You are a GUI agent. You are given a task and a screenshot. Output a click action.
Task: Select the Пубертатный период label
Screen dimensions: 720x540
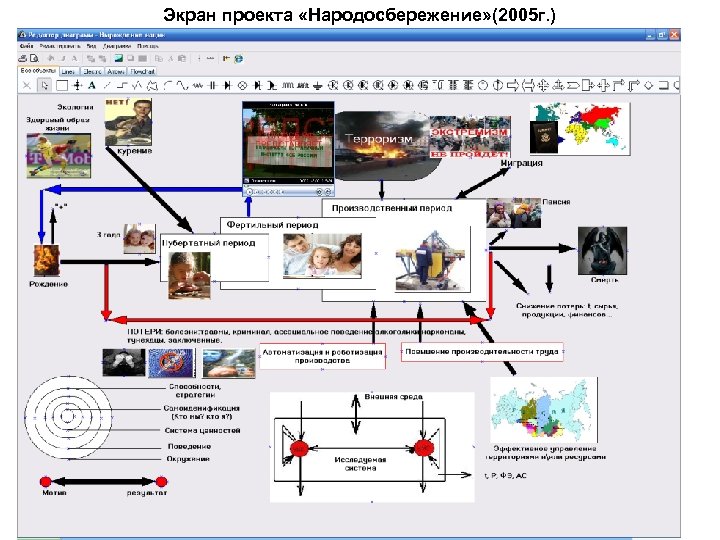click(x=208, y=243)
